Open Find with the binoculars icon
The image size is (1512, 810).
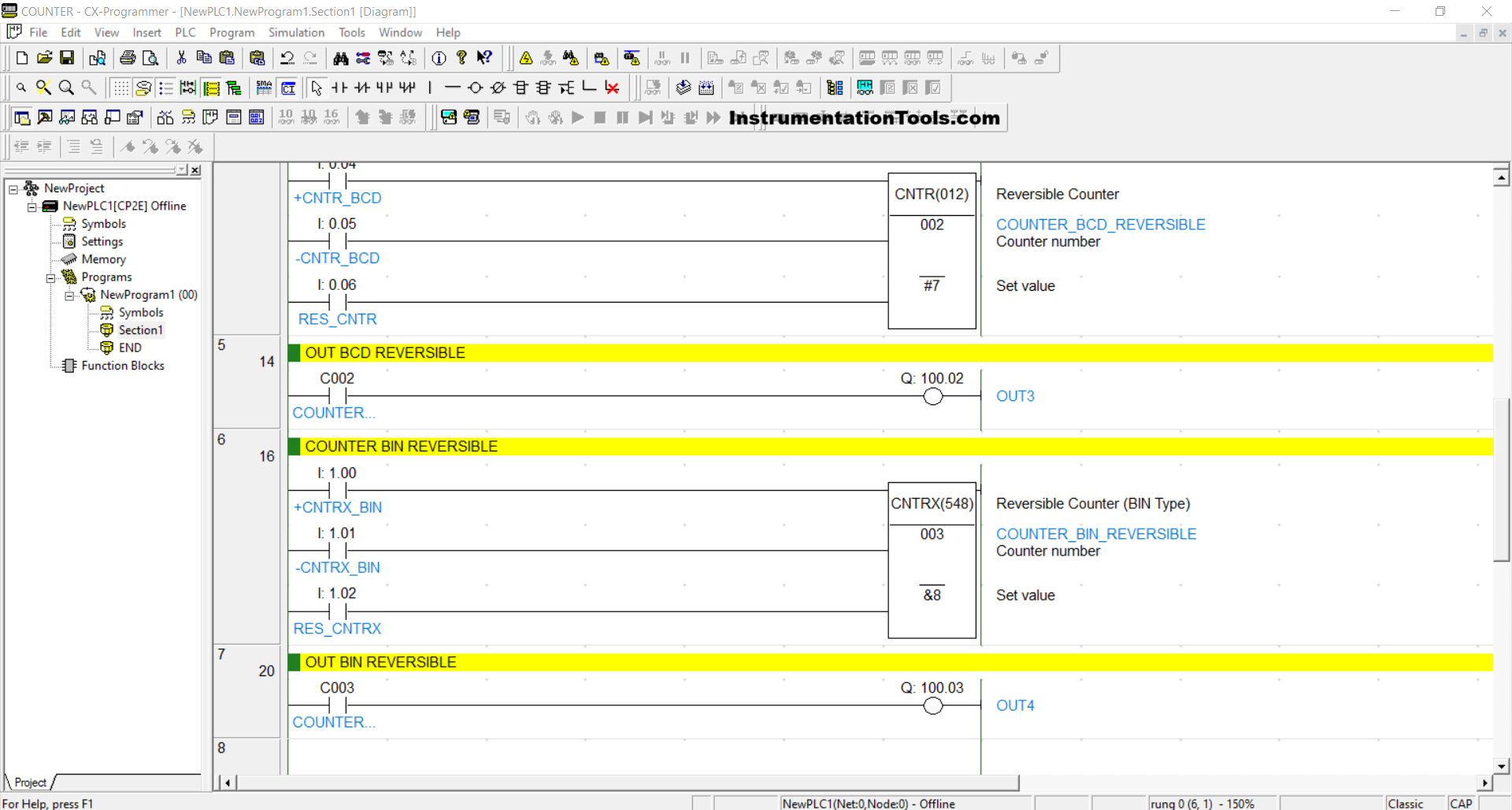[341, 58]
